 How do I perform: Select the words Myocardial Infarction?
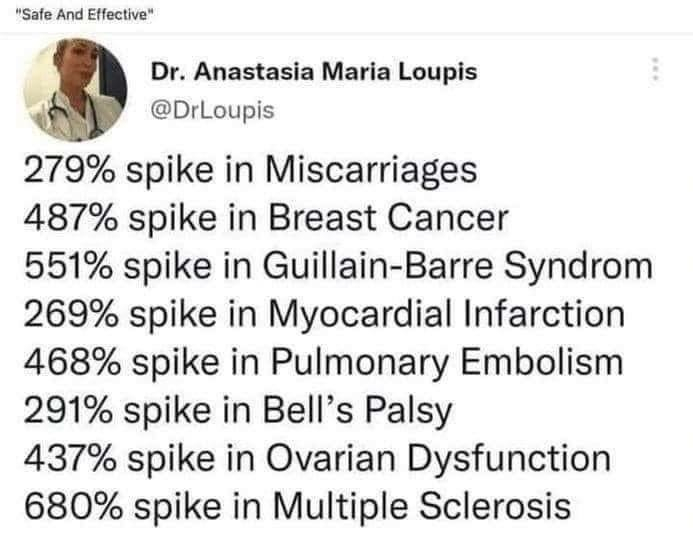446,315
